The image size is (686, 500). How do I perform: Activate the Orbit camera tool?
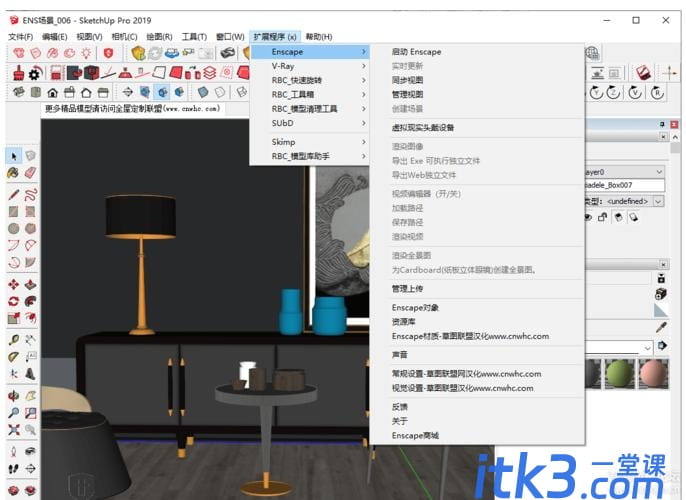14,396
